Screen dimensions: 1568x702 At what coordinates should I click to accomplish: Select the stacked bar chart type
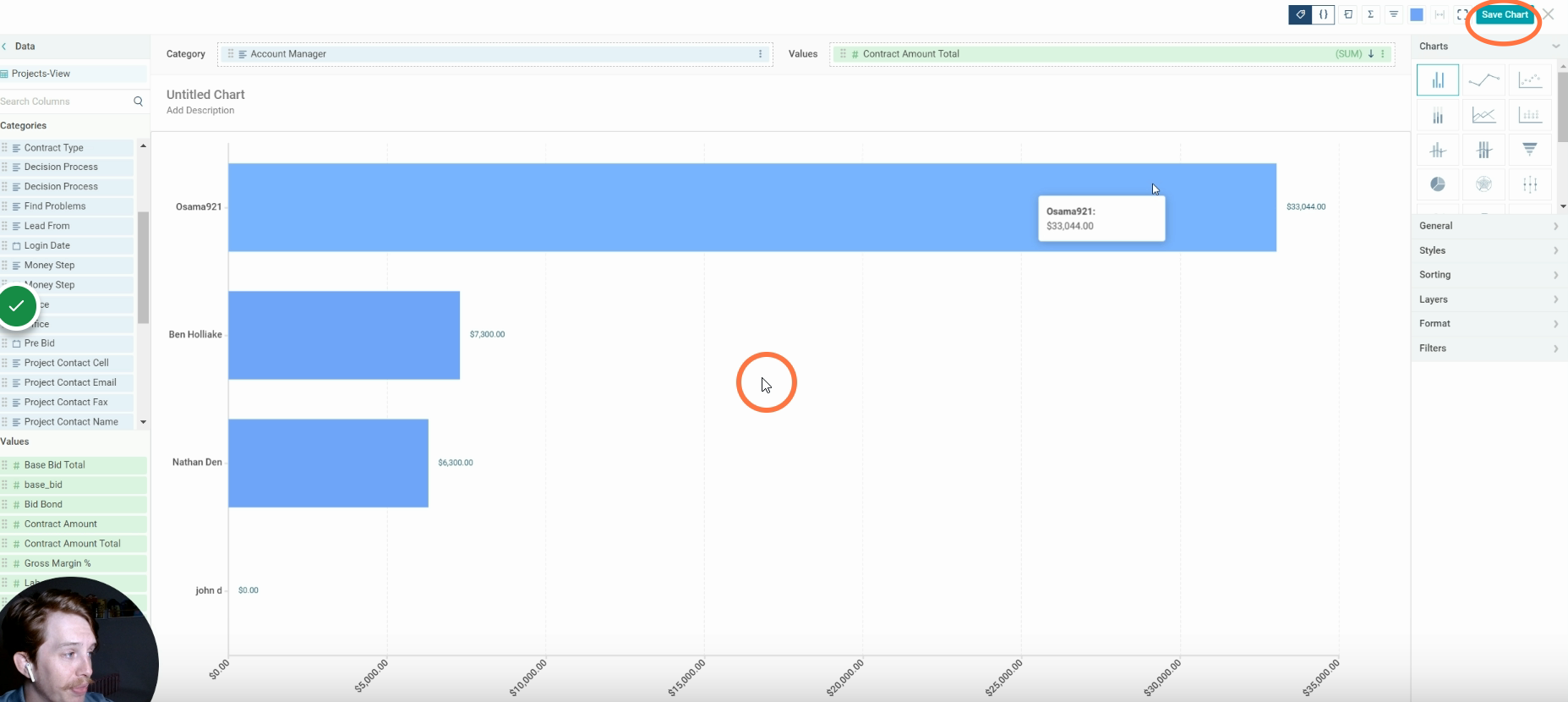[x=1437, y=115]
